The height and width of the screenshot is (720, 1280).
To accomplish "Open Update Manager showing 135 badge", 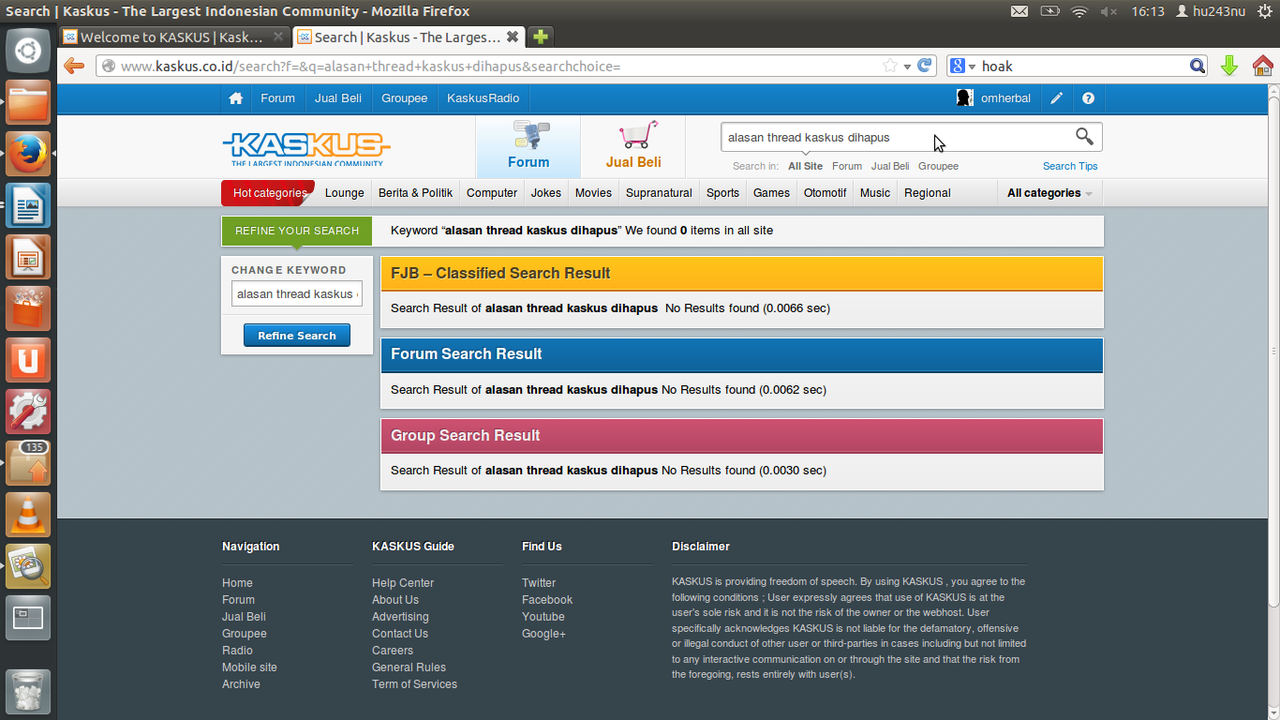I will (28, 464).
